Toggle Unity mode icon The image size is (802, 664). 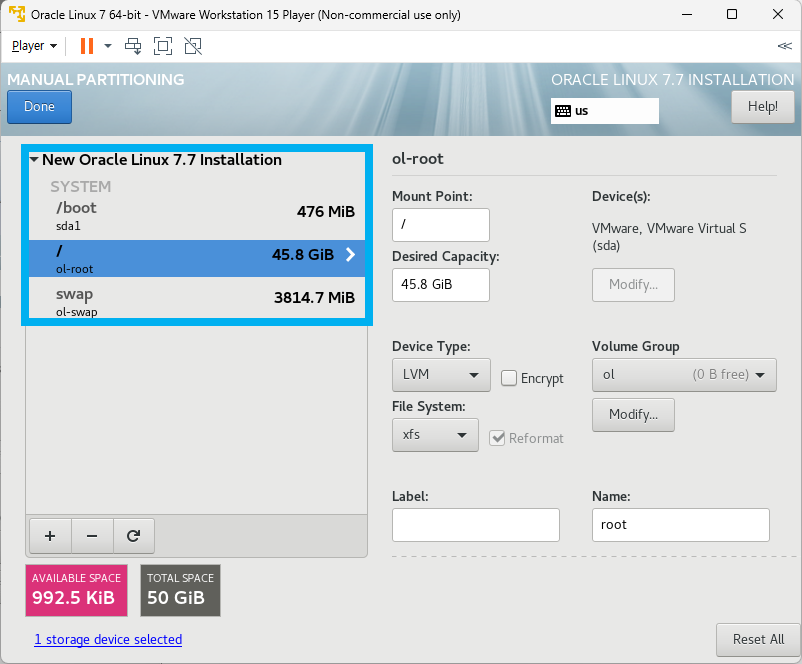pyautogui.click(x=193, y=46)
